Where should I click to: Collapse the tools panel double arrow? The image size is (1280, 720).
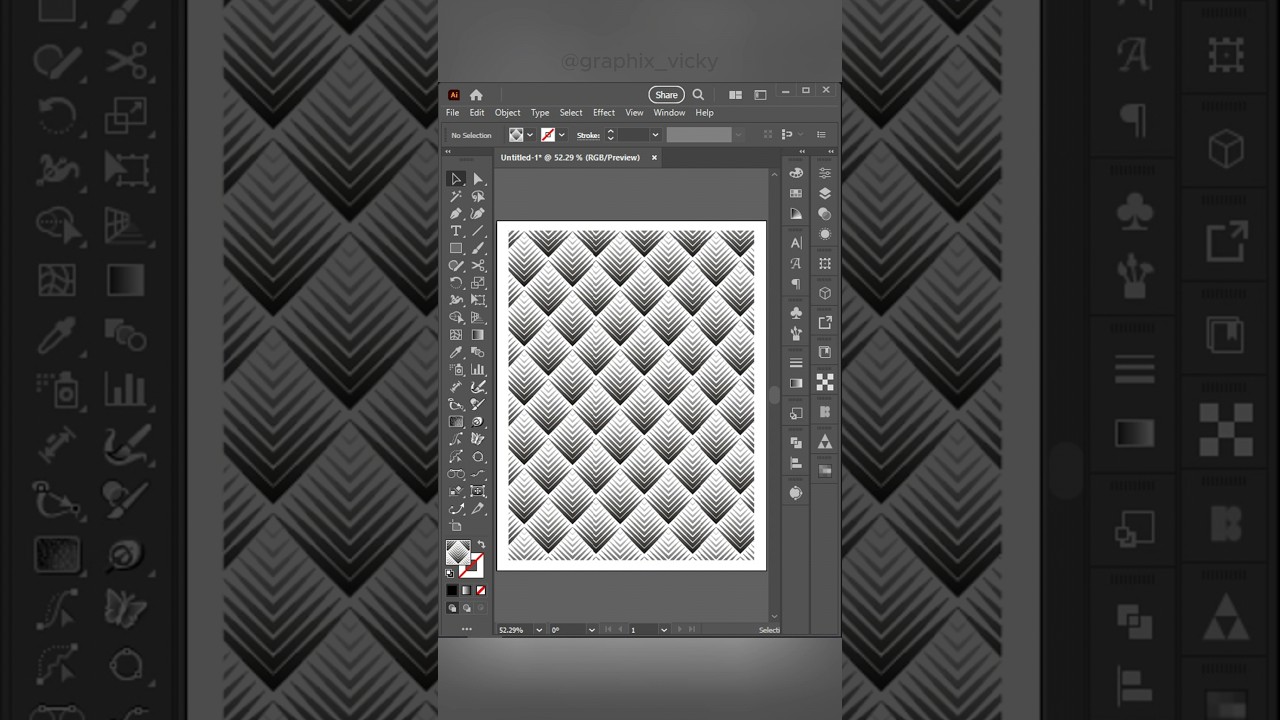click(x=448, y=152)
